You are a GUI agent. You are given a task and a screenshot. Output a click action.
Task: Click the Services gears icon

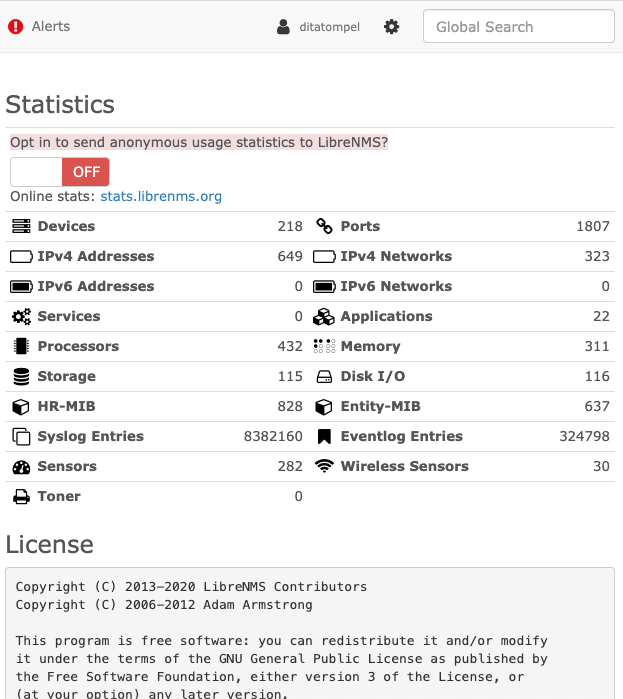pyautogui.click(x=21, y=317)
